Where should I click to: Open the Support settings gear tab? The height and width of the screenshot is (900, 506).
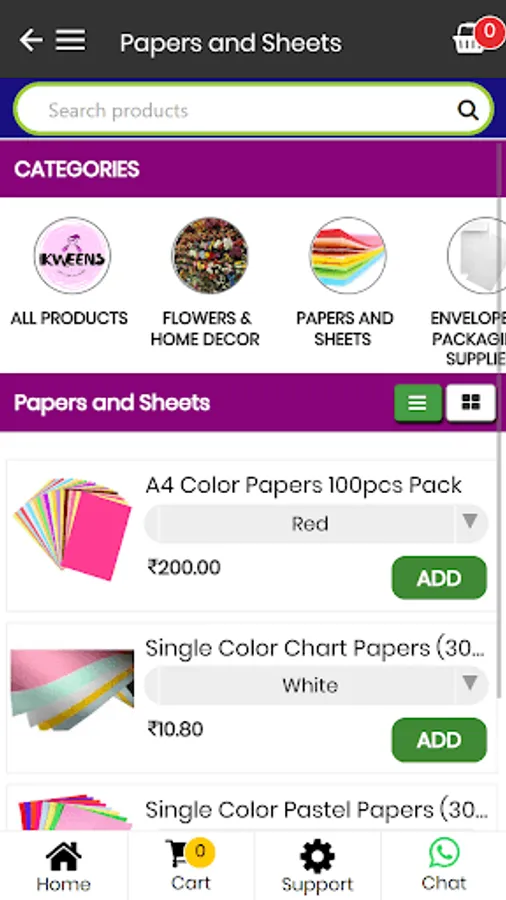coord(317,866)
